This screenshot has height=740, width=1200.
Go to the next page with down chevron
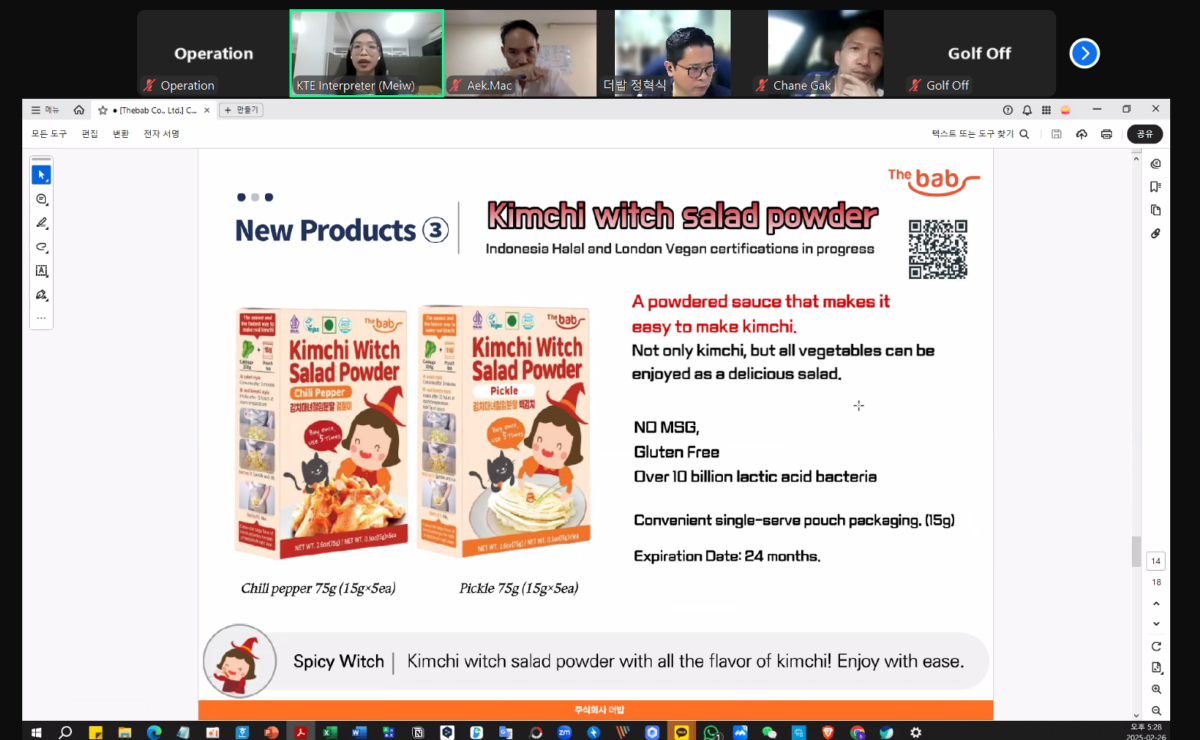(1156, 624)
